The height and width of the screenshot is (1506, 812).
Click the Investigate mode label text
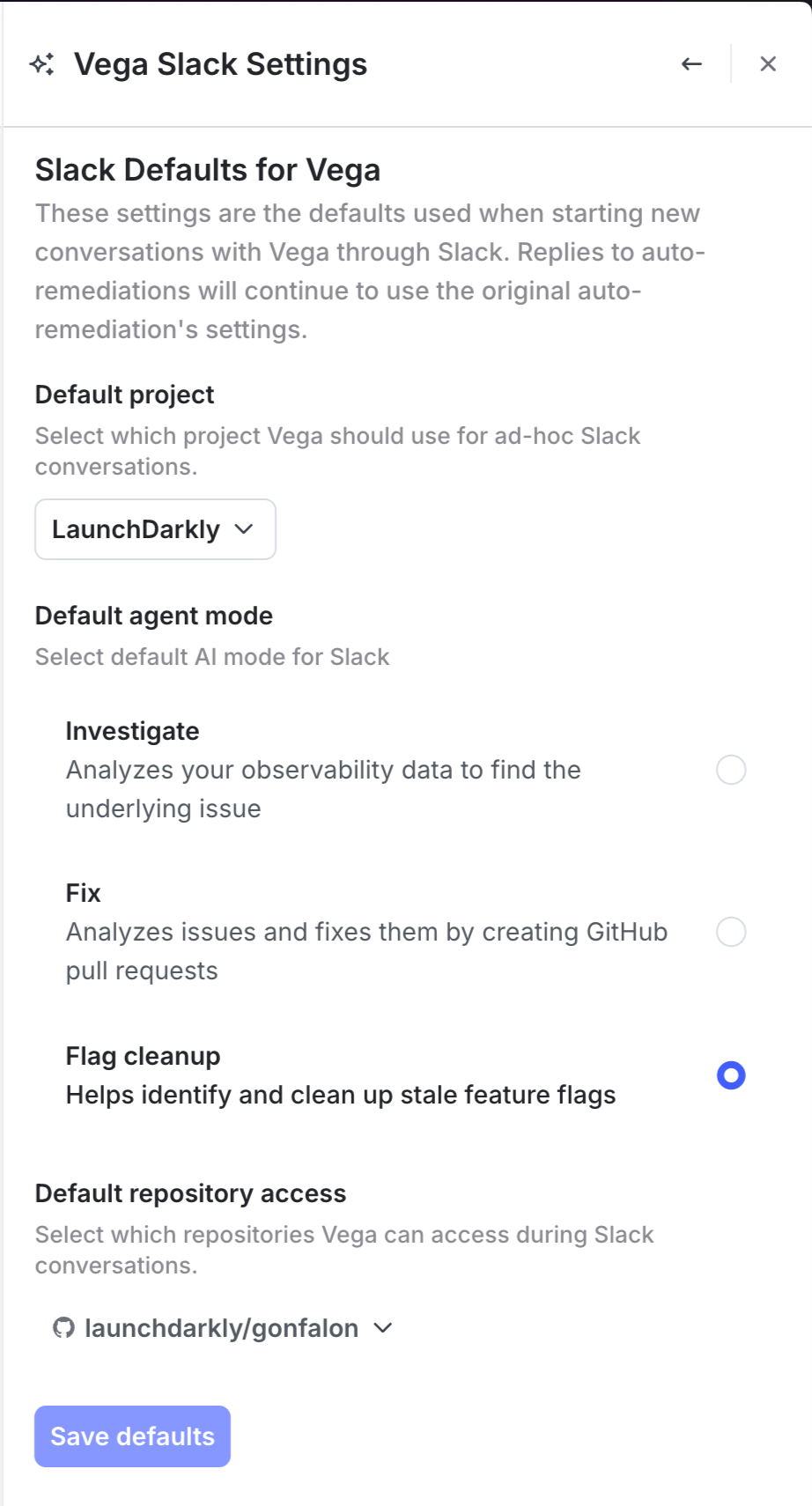(133, 731)
